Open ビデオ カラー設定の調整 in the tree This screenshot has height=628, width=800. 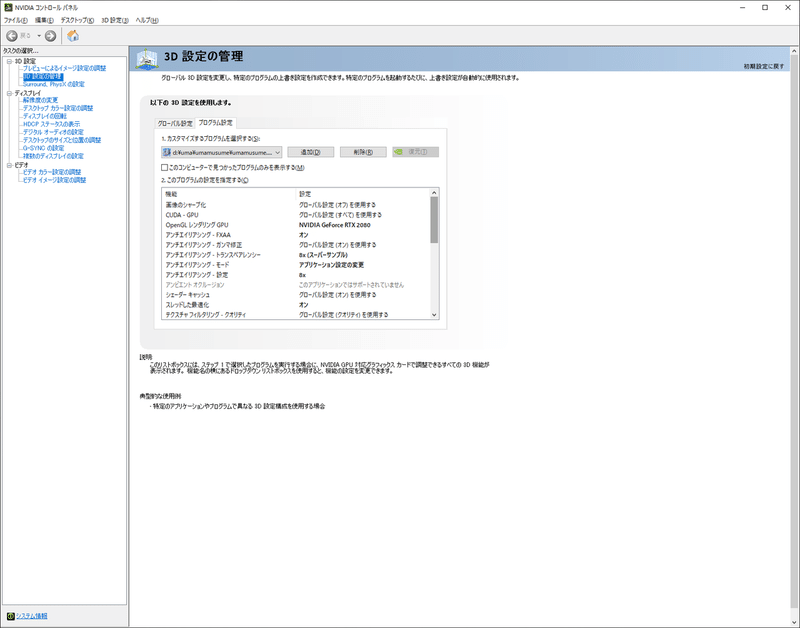click(52, 172)
